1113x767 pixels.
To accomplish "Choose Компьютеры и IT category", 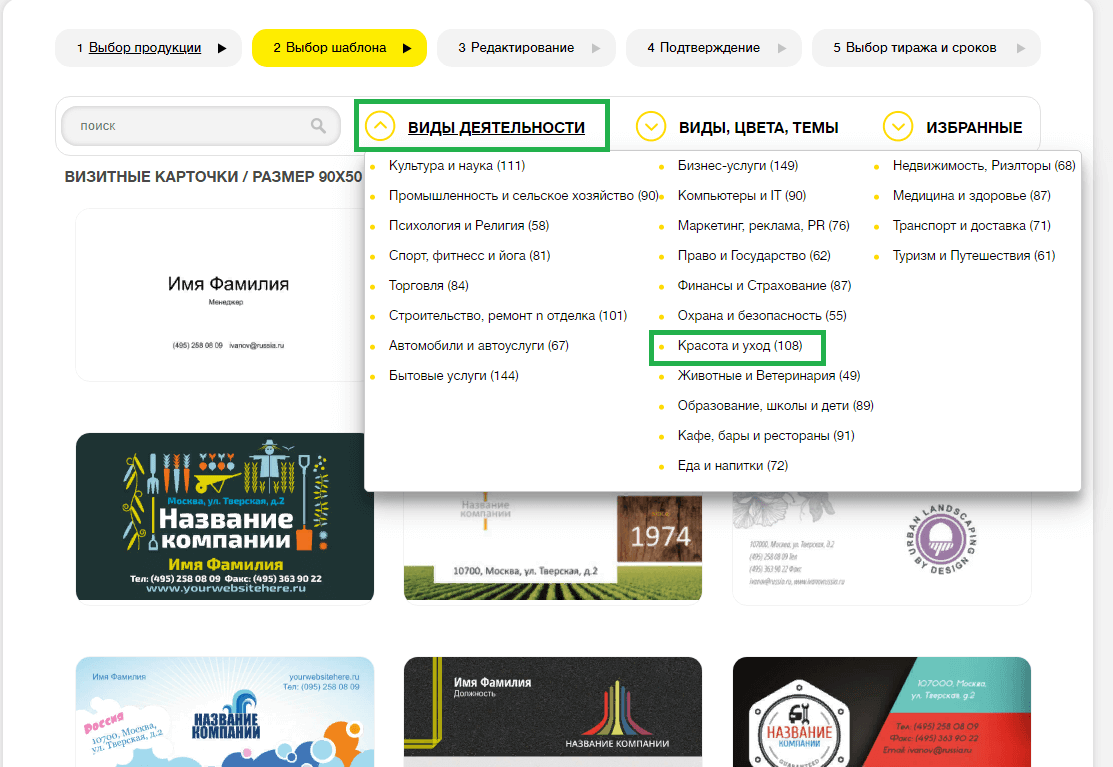I will pyautogui.click(x=741, y=196).
